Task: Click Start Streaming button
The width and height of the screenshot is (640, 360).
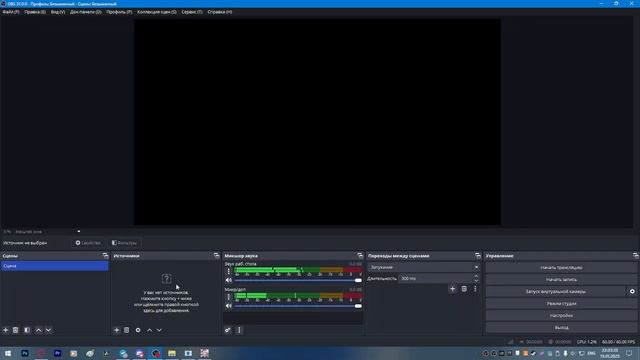Action: pyautogui.click(x=561, y=268)
